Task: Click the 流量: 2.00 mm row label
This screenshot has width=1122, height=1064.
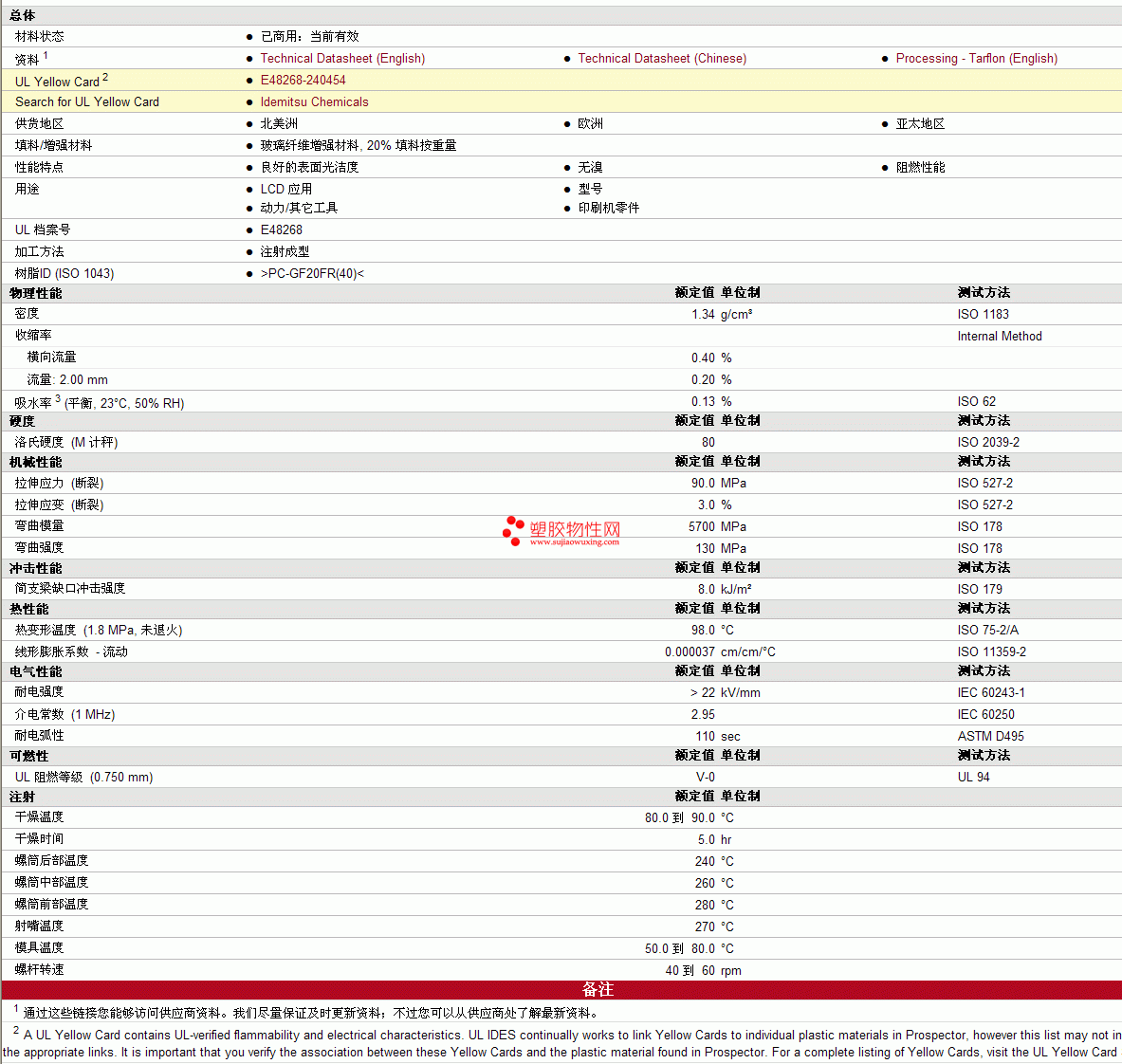Action: pyautogui.click(x=67, y=380)
